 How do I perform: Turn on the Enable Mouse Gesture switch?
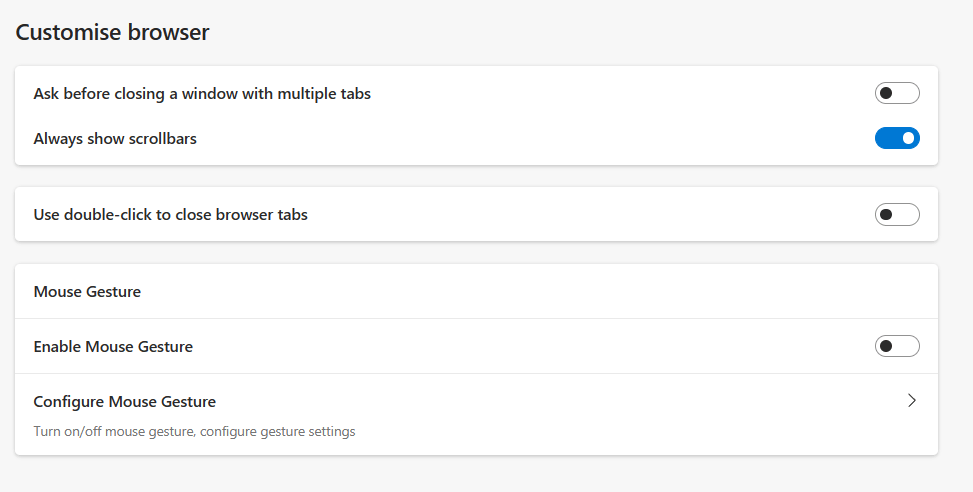pyautogui.click(x=897, y=346)
